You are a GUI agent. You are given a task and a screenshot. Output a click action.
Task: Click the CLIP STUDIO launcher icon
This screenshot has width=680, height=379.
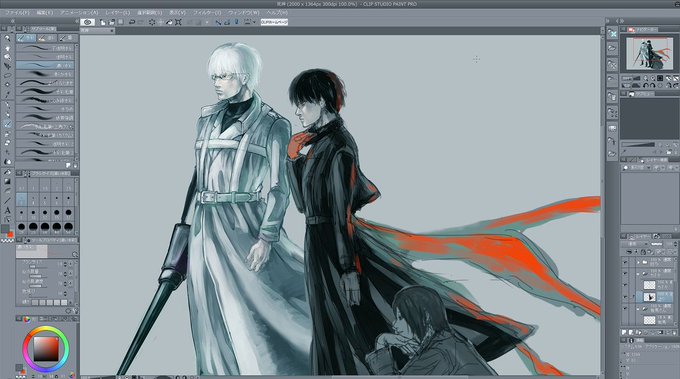point(88,22)
